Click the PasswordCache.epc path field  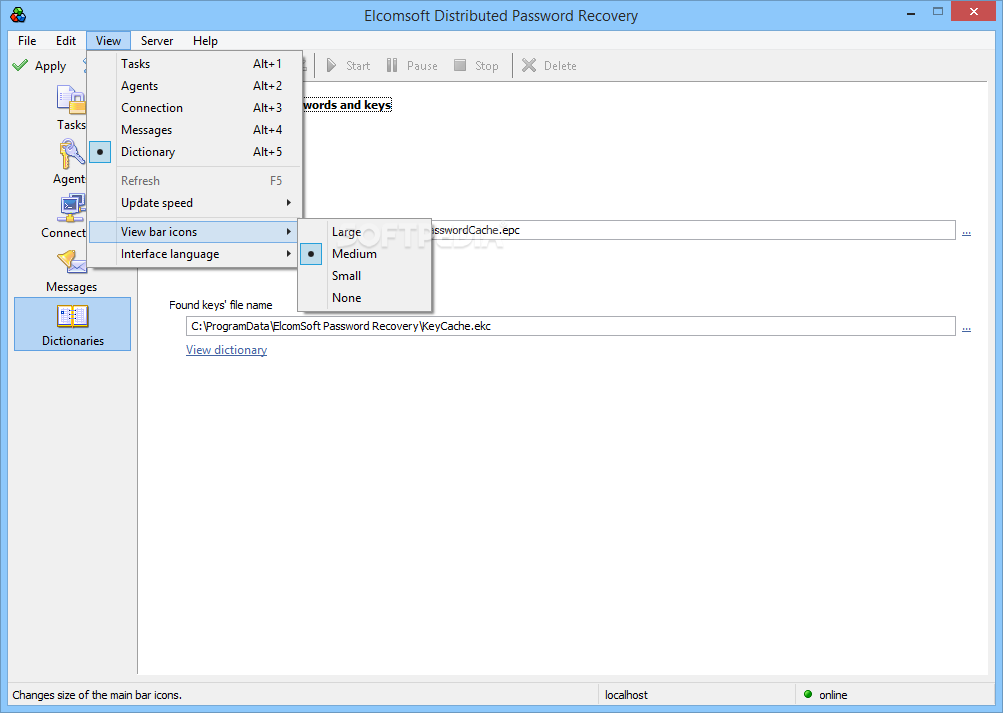[x=693, y=230]
